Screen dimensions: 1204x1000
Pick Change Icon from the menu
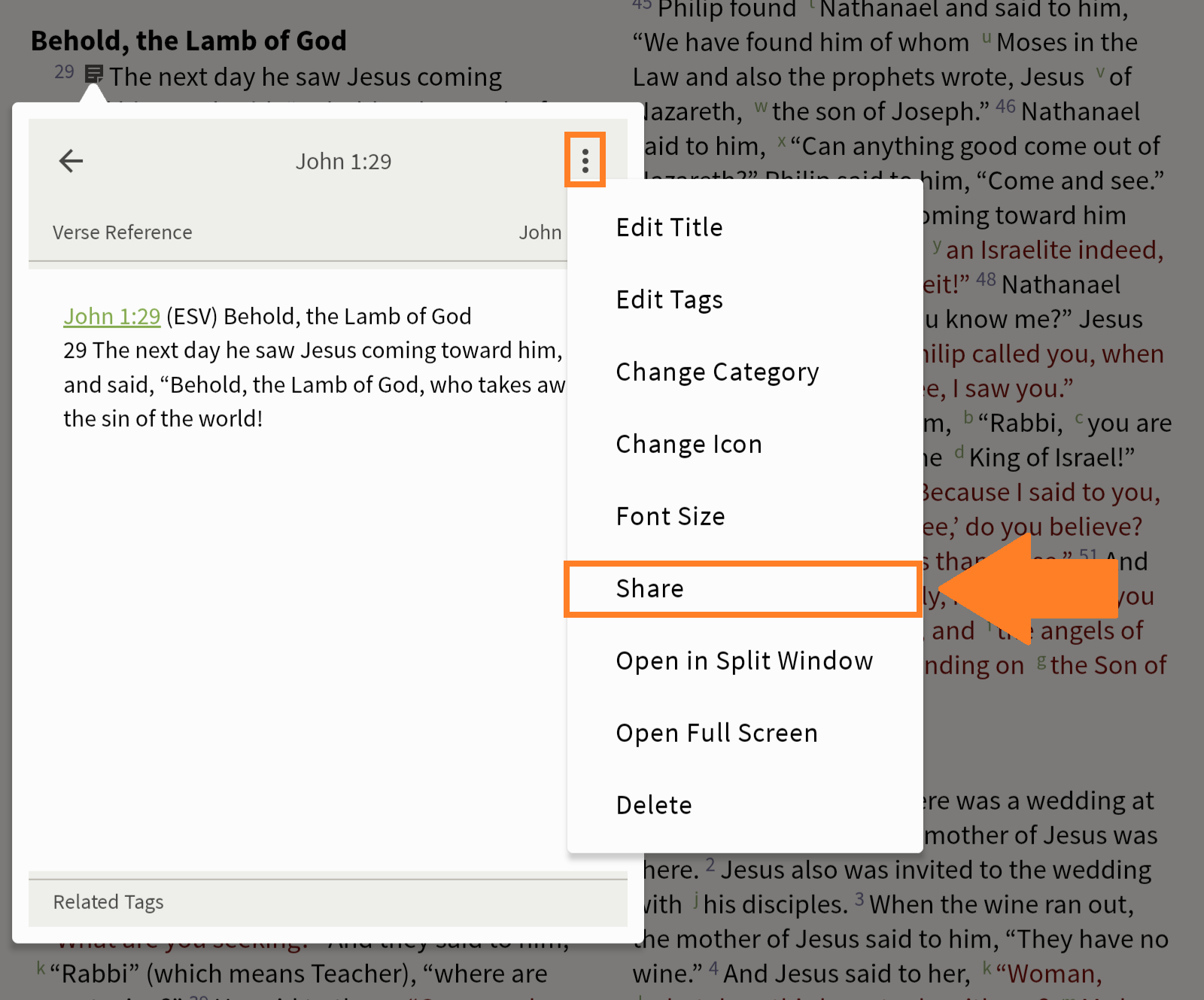tap(689, 444)
